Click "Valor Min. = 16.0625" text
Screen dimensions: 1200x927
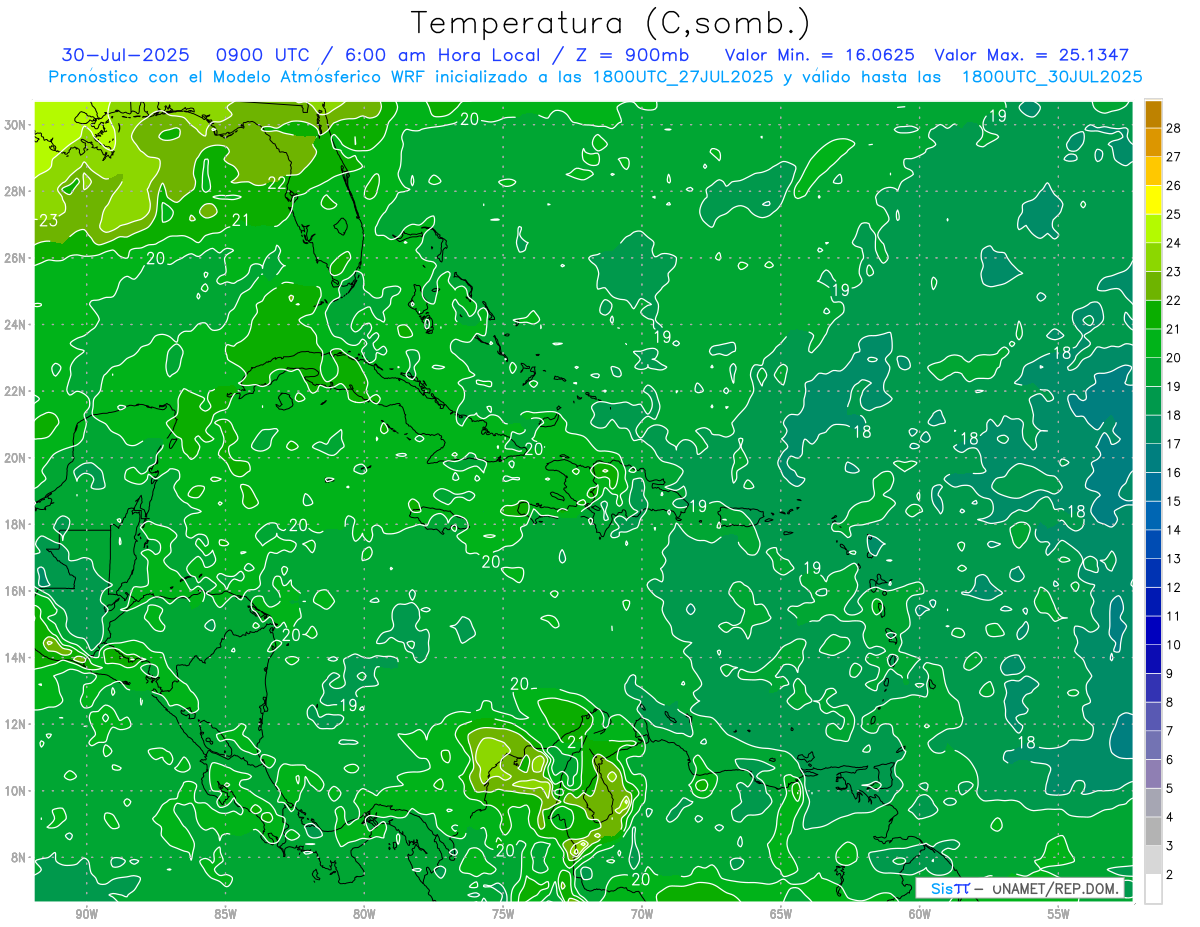point(819,55)
